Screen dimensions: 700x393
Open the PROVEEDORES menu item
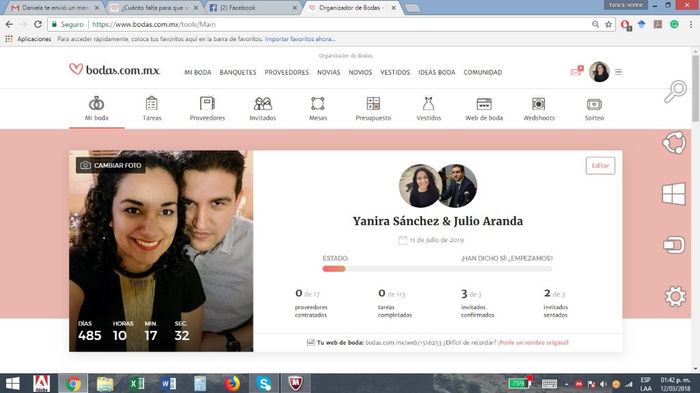(287, 72)
